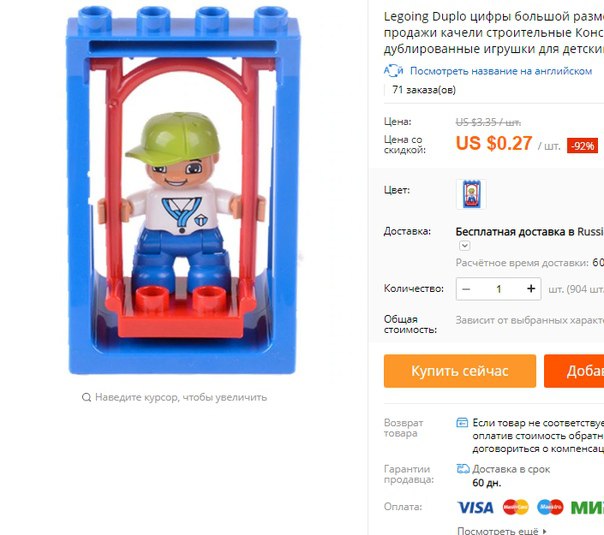Expand 'Посмотреть ещё' payment methods
This screenshot has height=535, width=604.
(x=502, y=531)
